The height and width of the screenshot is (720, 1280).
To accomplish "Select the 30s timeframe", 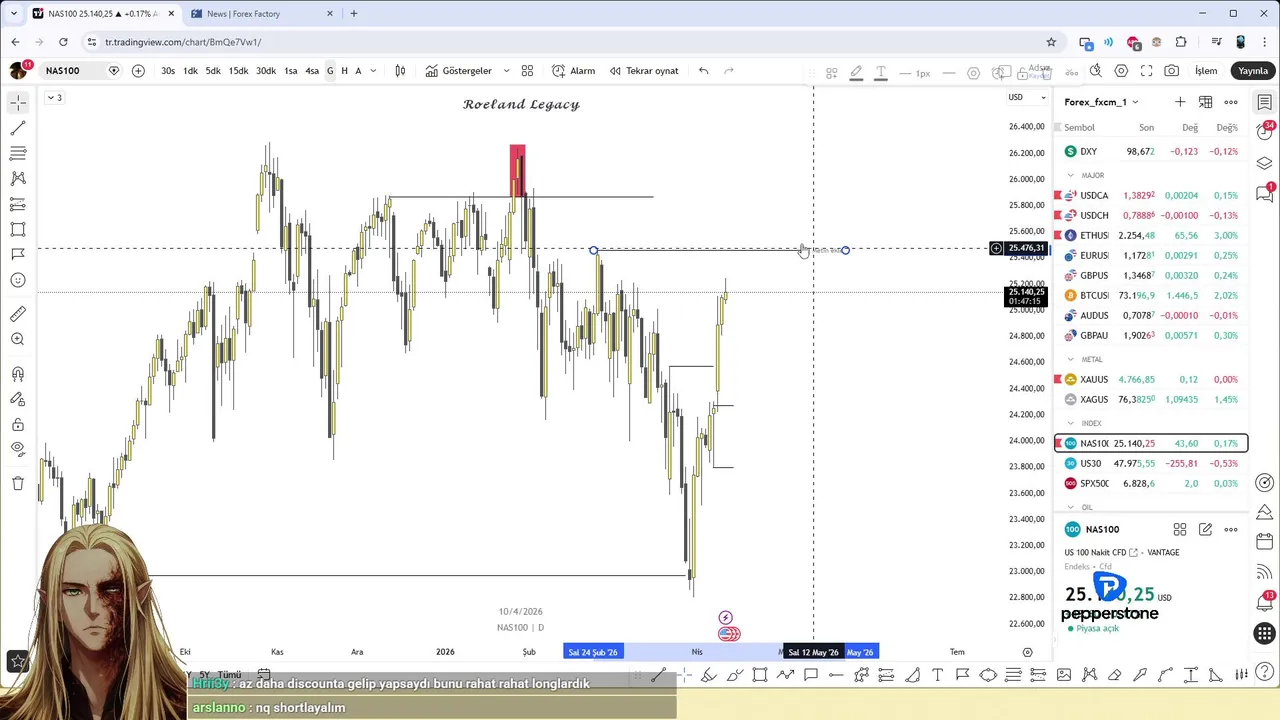I will tap(168, 71).
